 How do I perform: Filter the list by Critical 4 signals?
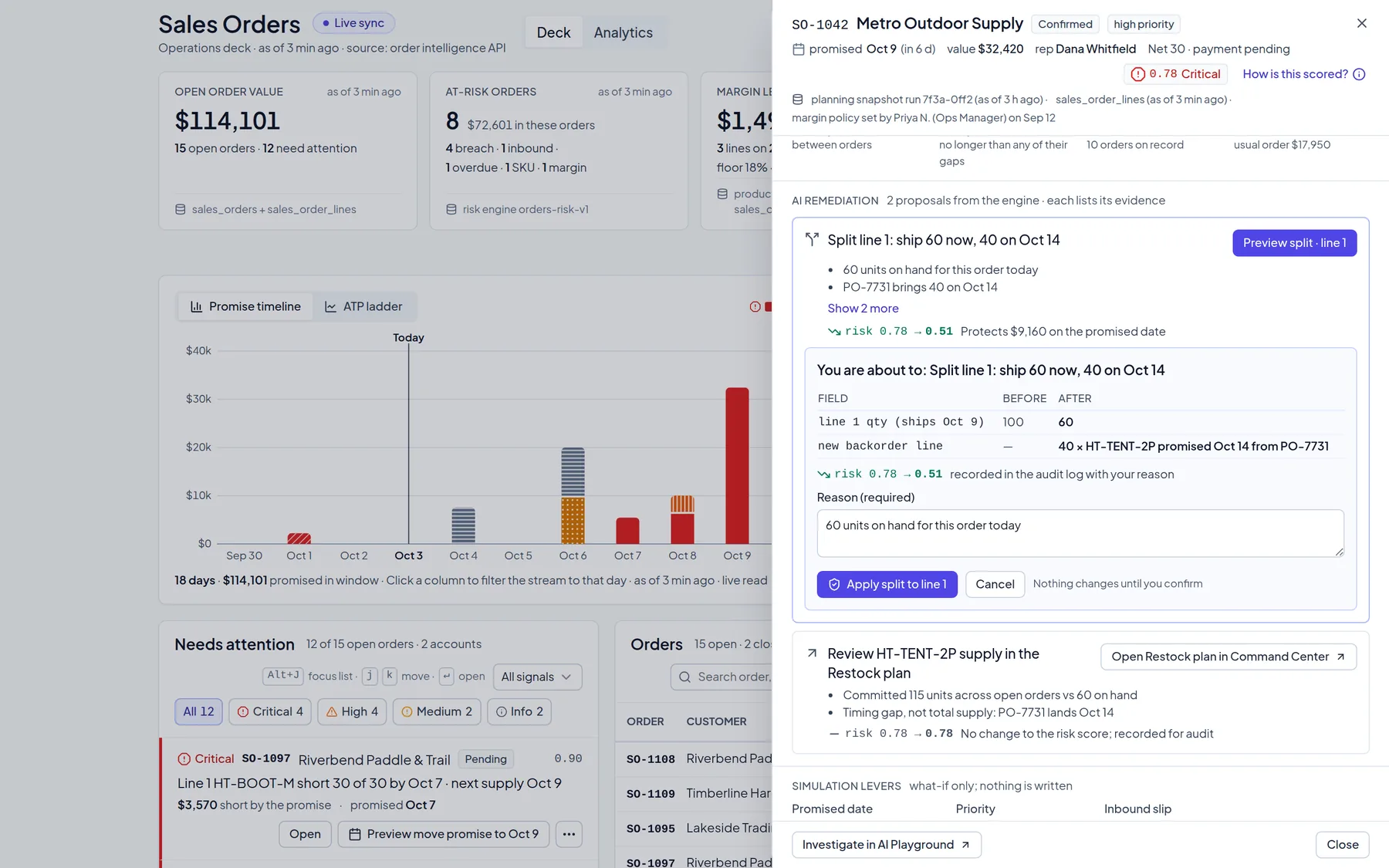pyautogui.click(x=270, y=711)
